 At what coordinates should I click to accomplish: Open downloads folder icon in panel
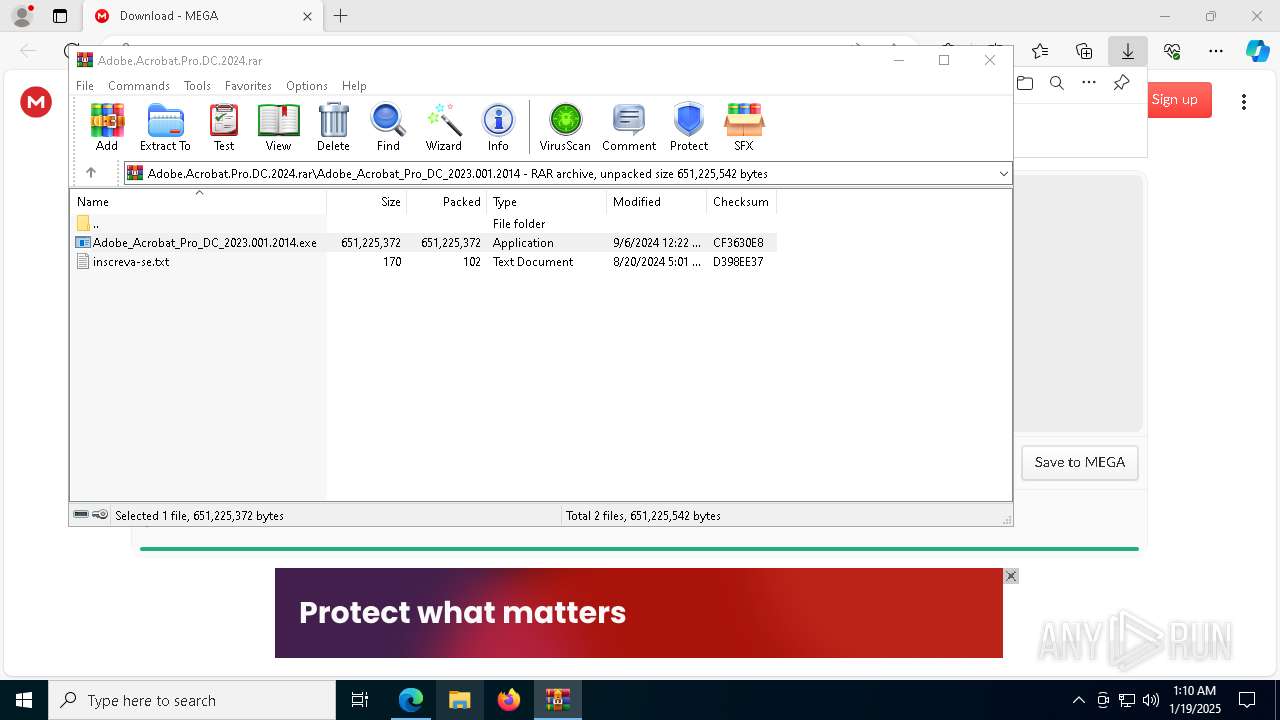click(x=1025, y=83)
